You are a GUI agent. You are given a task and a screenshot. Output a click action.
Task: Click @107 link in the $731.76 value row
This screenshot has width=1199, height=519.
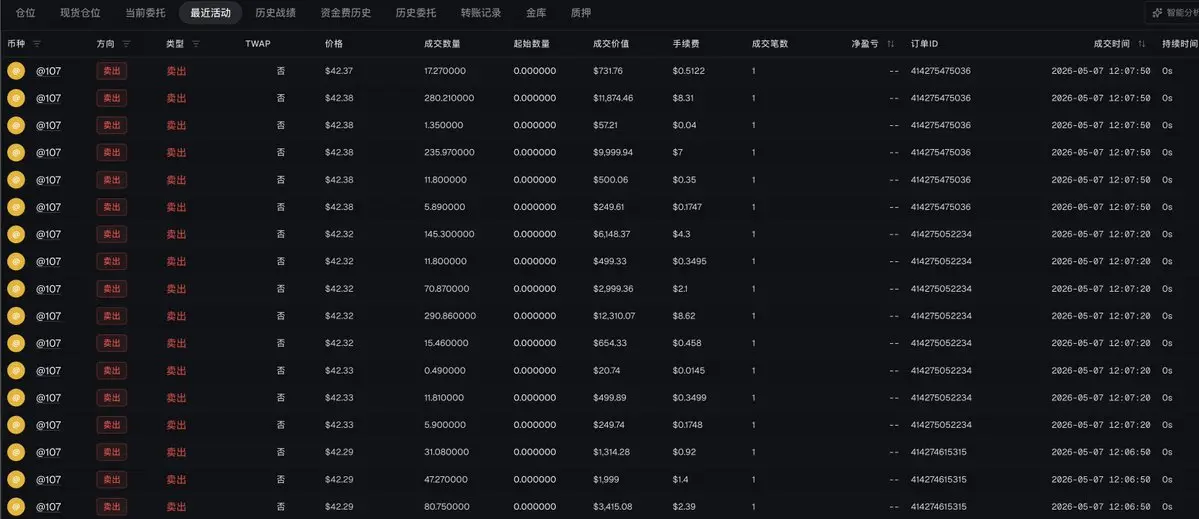click(x=49, y=71)
